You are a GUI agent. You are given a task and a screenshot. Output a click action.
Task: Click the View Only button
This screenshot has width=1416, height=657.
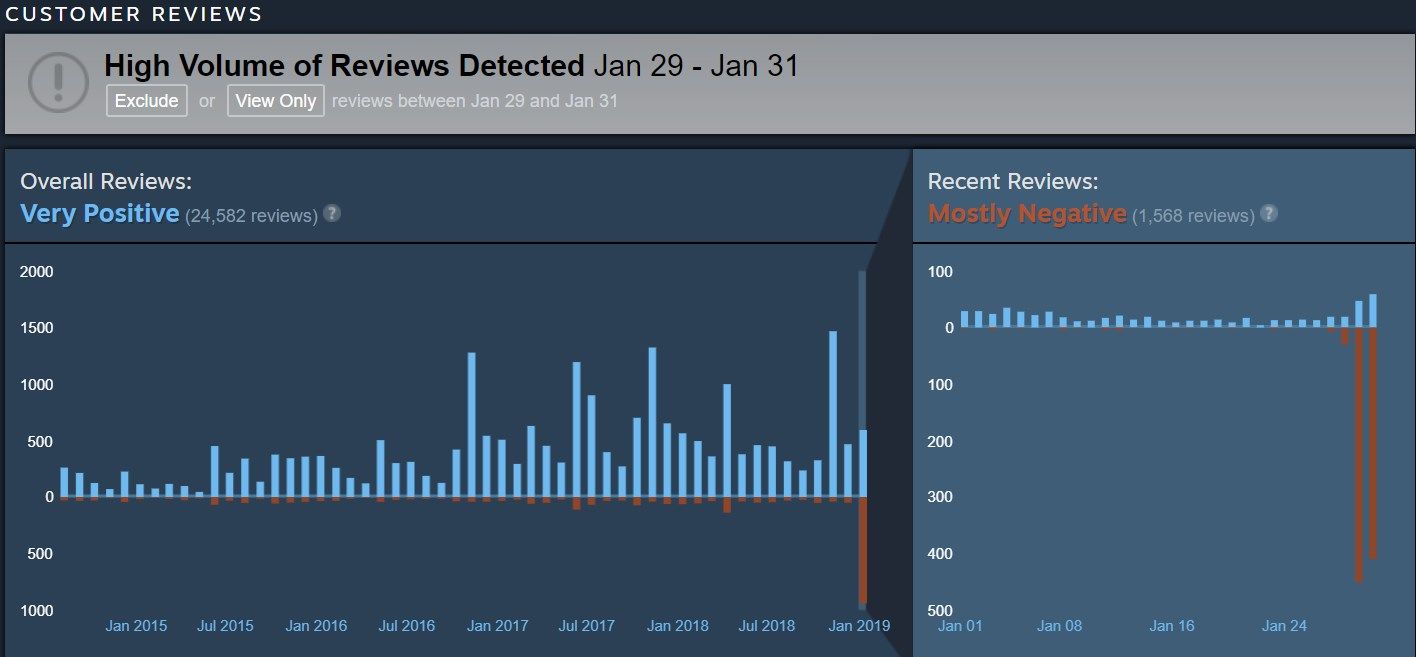pyautogui.click(x=276, y=100)
